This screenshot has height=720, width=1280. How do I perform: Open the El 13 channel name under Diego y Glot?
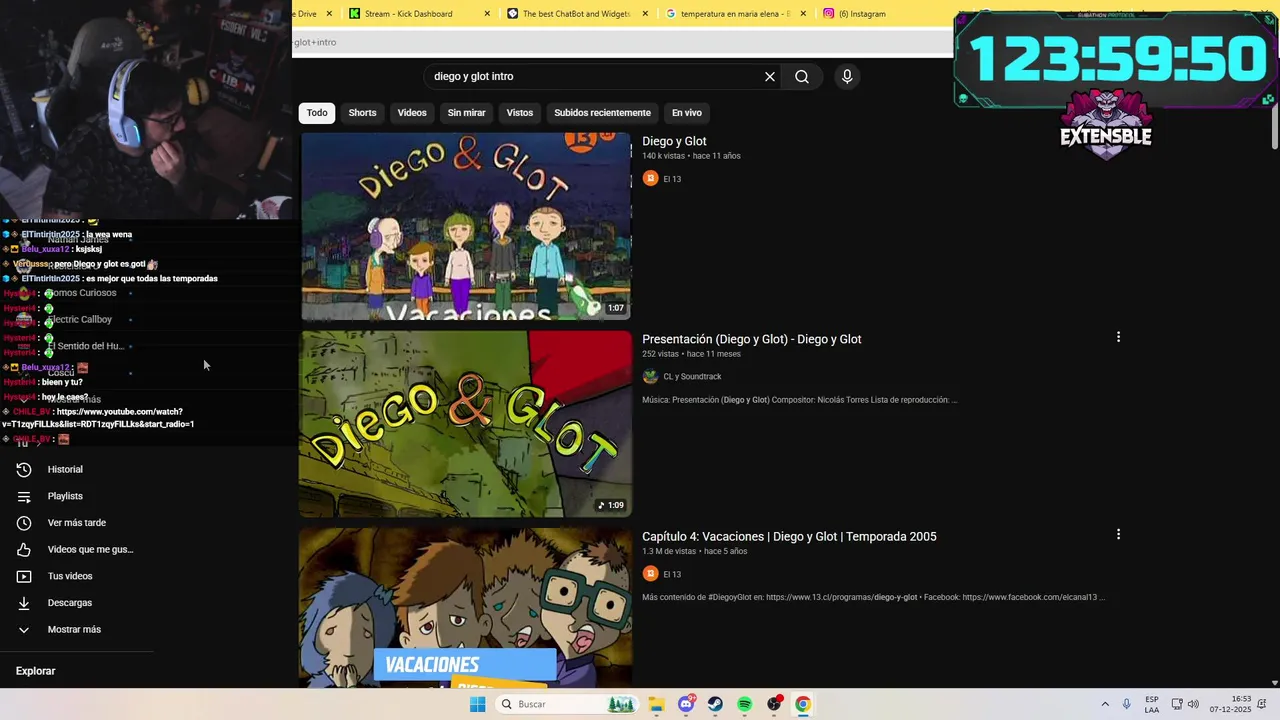click(x=672, y=179)
